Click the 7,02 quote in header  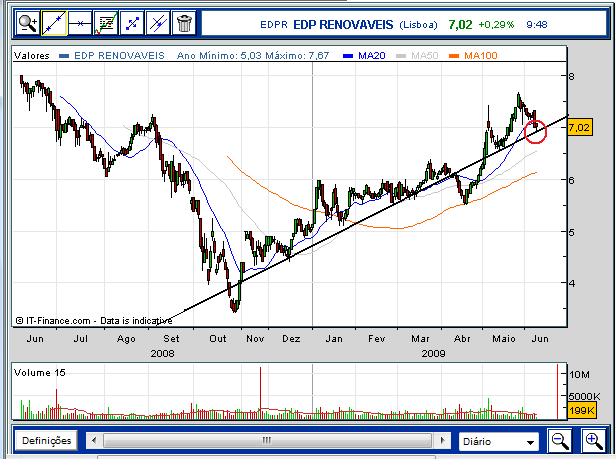tap(460, 24)
